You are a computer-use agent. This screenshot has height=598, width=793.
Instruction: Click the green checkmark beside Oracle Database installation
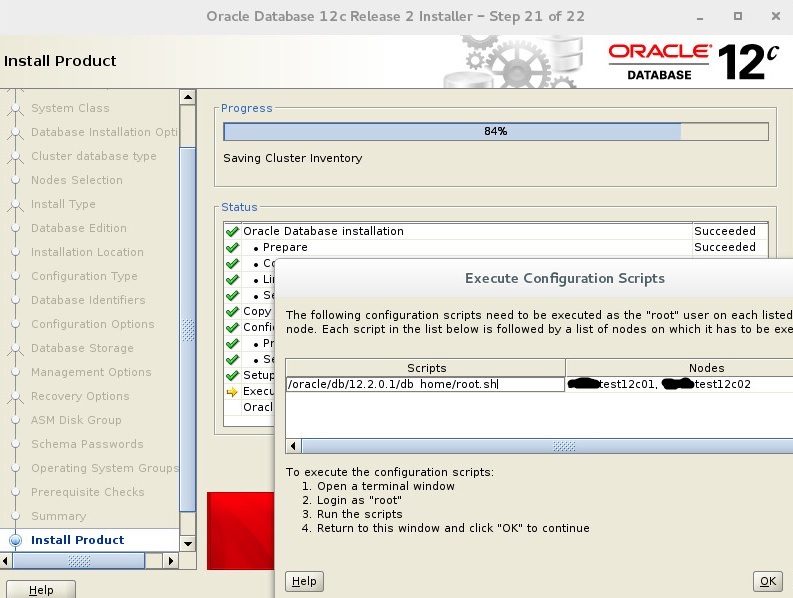pyautogui.click(x=232, y=232)
